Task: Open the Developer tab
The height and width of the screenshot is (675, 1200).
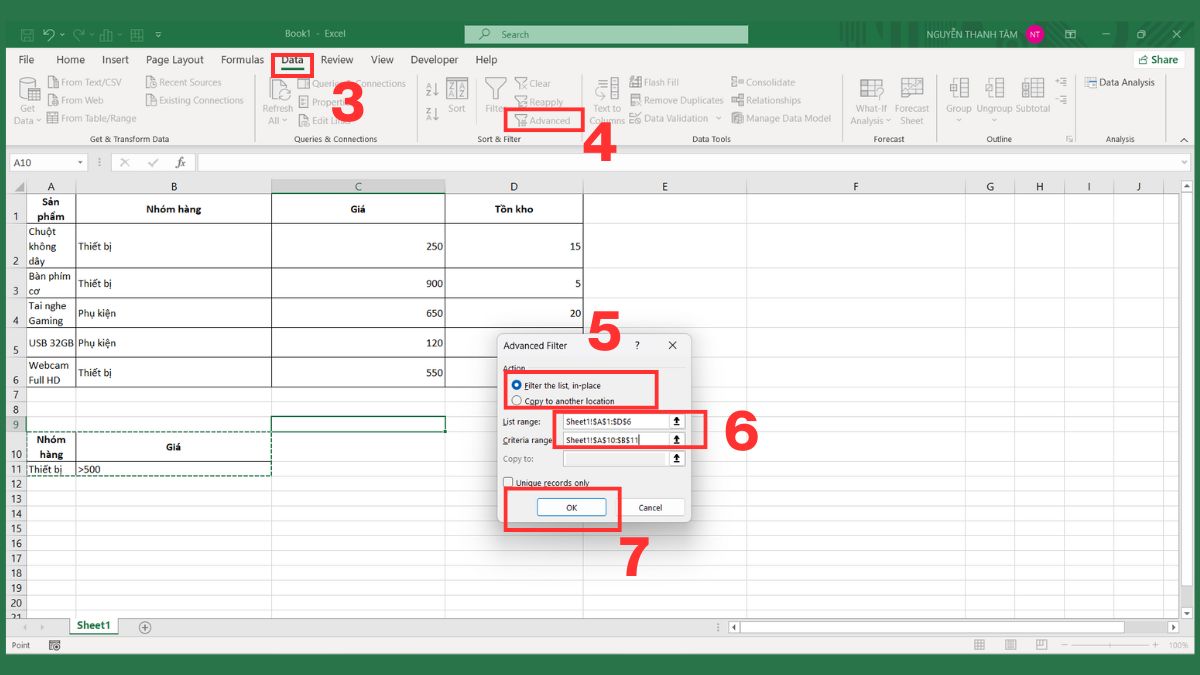Action: [x=434, y=59]
